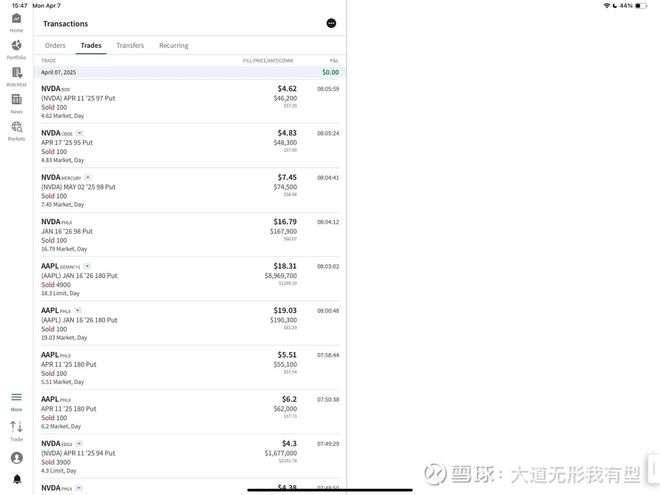
Task: Open the NVDA JAN 16 '26 98 Put trade
Action: click(190, 234)
